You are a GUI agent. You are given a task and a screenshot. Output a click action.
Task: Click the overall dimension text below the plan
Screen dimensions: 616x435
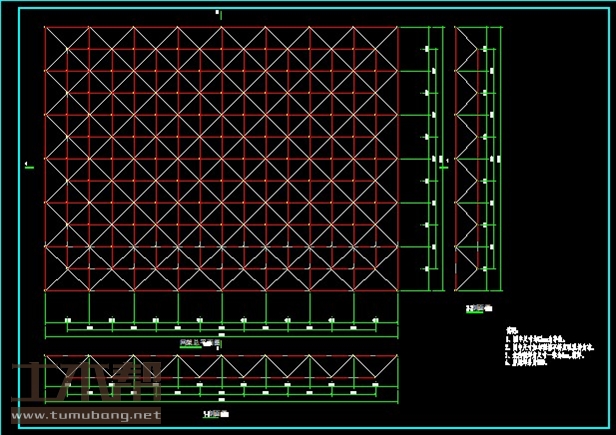pyautogui.click(x=221, y=333)
